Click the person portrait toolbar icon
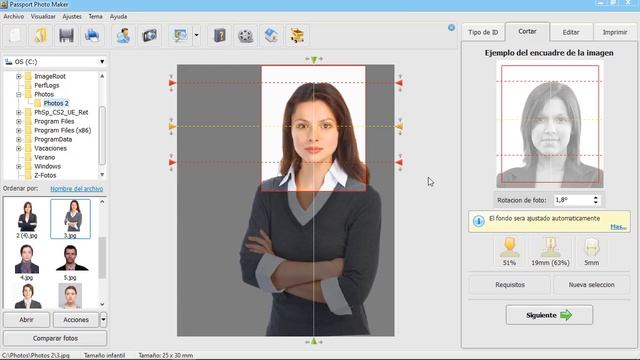Viewport: 640px width, 360px height. [123, 36]
